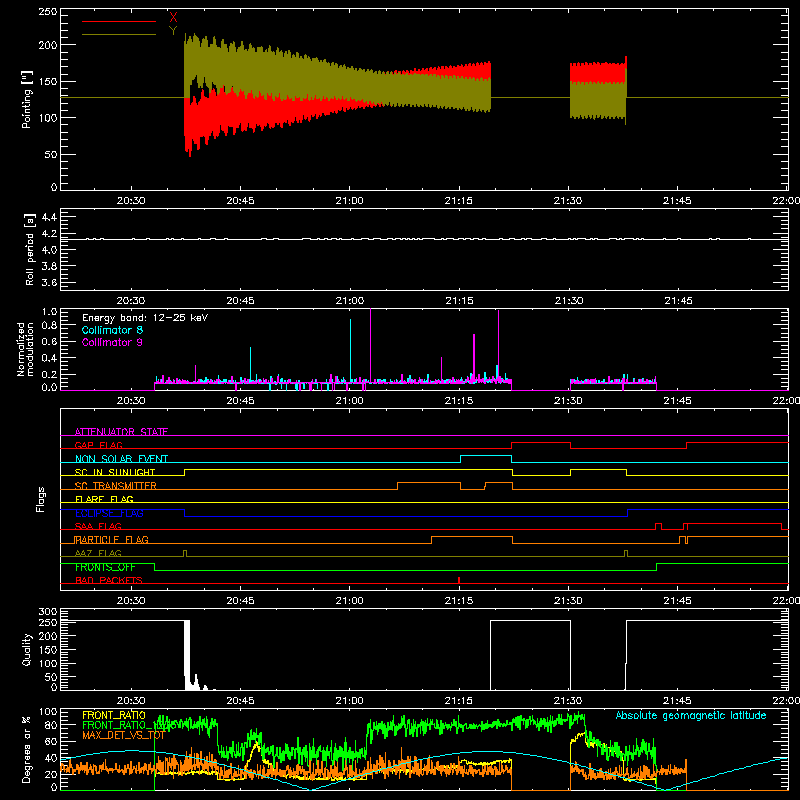Click 1.0 tick on Normalized modulation axis
Viewport: 800px width, 800px height.
pyautogui.click(x=49, y=312)
